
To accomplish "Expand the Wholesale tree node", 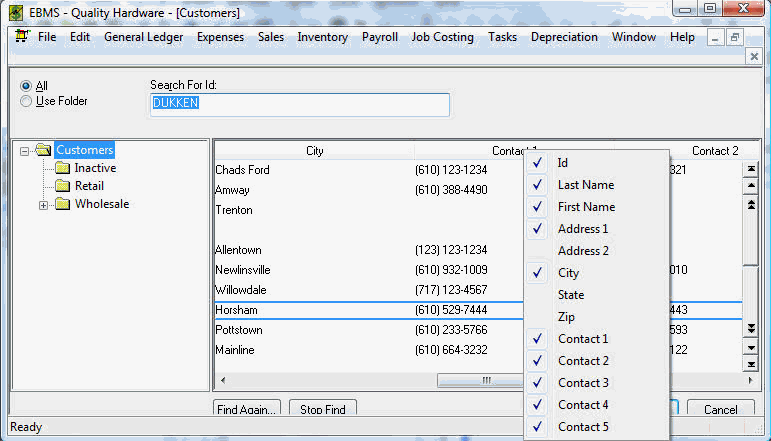I will pyautogui.click(x=43, y=205).
